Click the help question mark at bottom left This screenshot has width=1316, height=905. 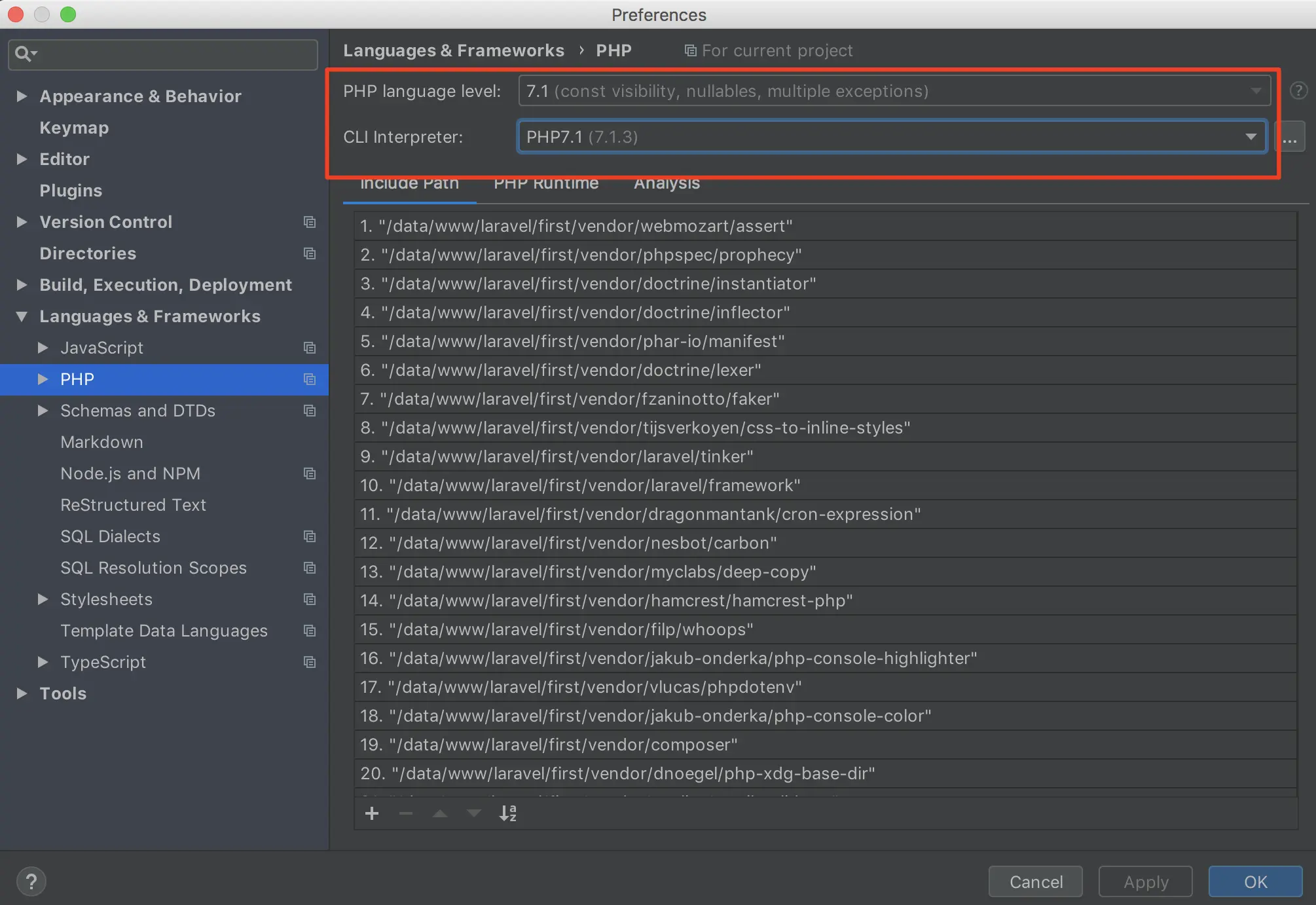click(31, 881)
